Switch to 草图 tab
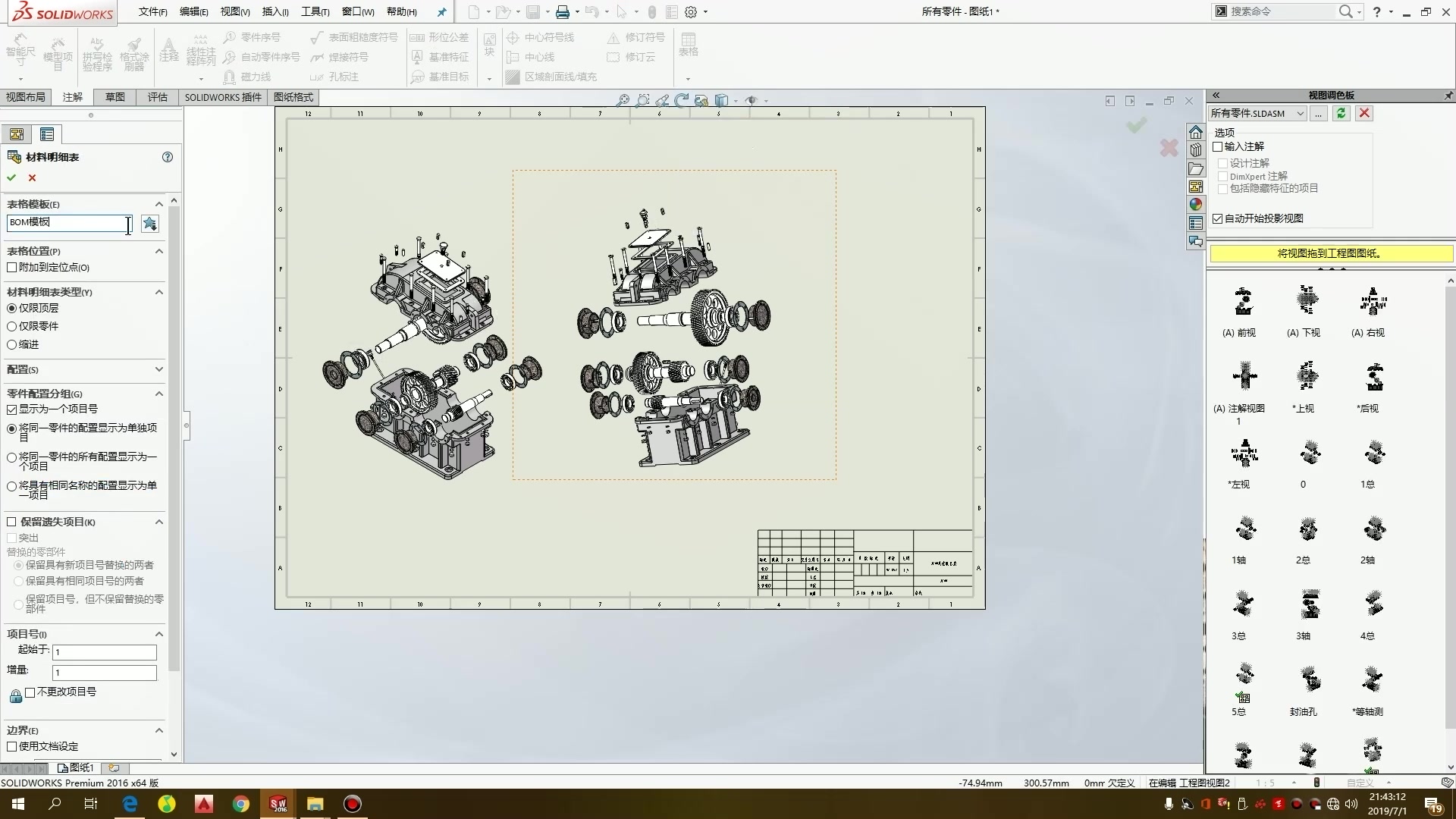This screenshot has height=819, width=1456. (115, 97)
